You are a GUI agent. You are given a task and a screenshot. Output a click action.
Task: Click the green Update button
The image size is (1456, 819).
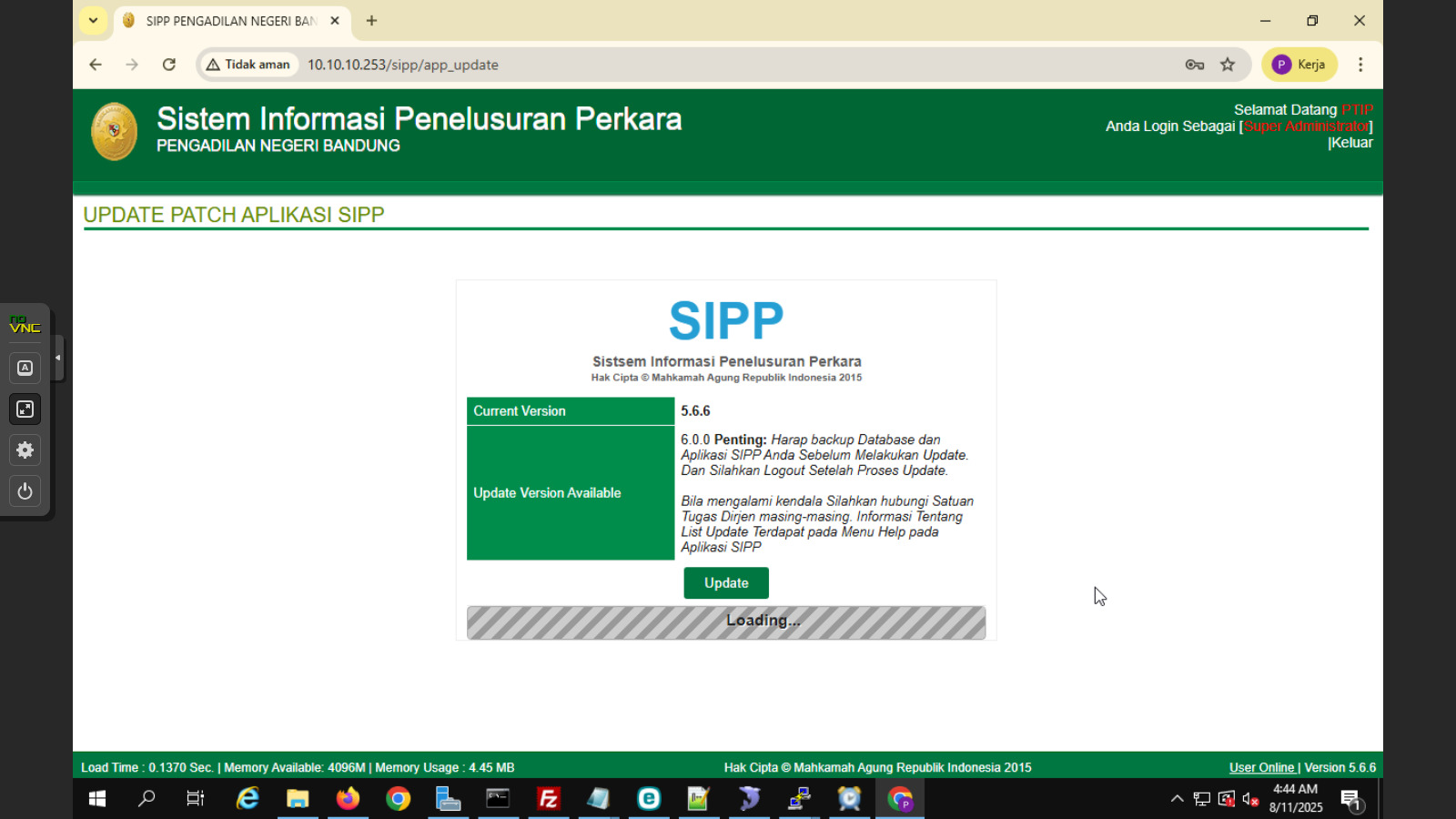[725, 583]
